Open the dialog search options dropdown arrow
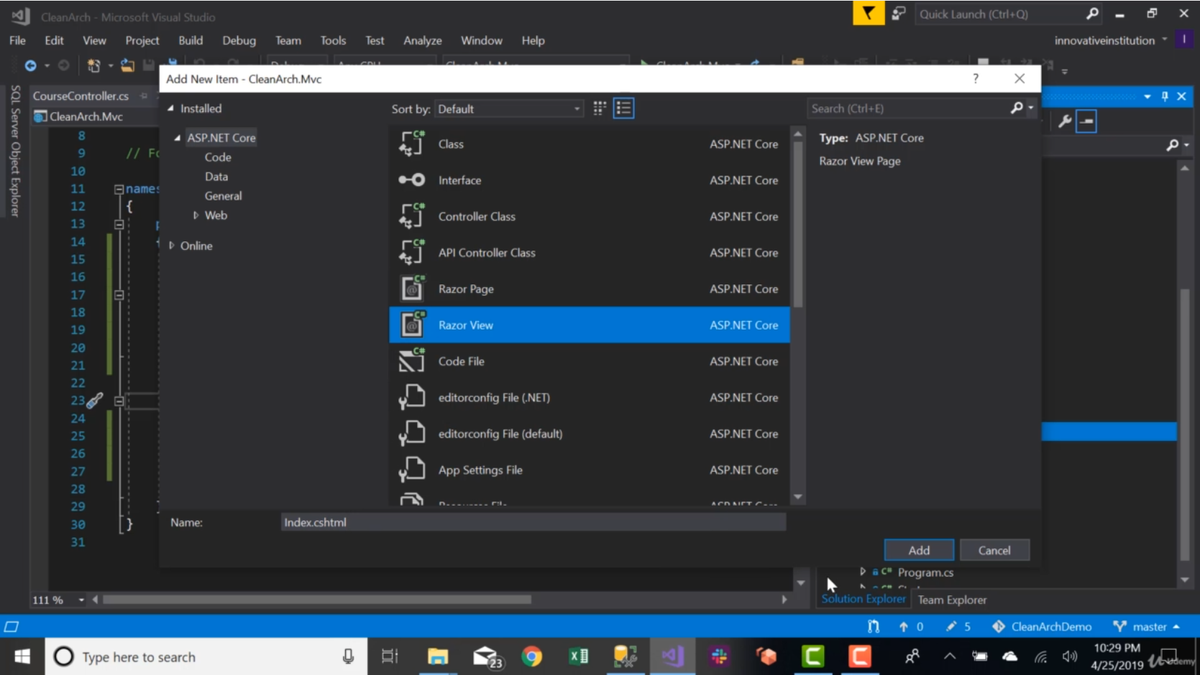The height and width of the screenshot is (675, 1200). click(1031, 108)
